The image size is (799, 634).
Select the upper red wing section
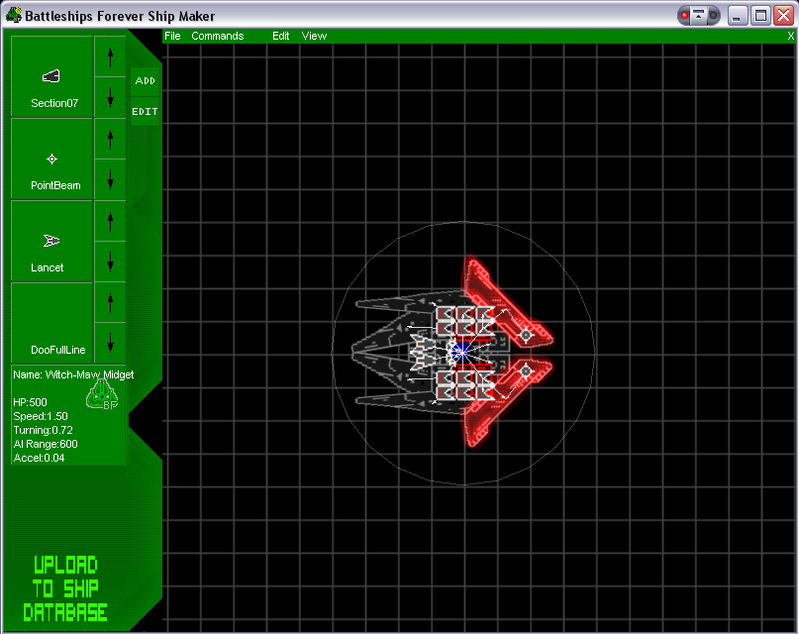(x=502, y=303)
